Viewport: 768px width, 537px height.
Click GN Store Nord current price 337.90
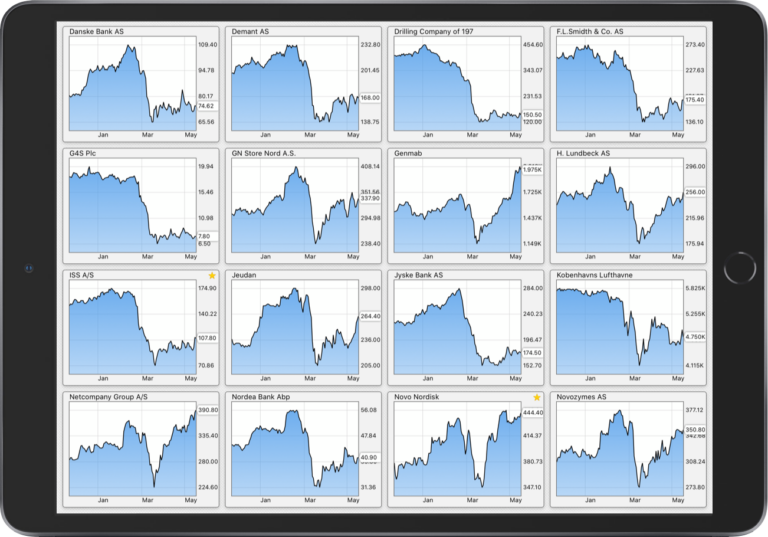pyautogui.click(x=370, y=198)
